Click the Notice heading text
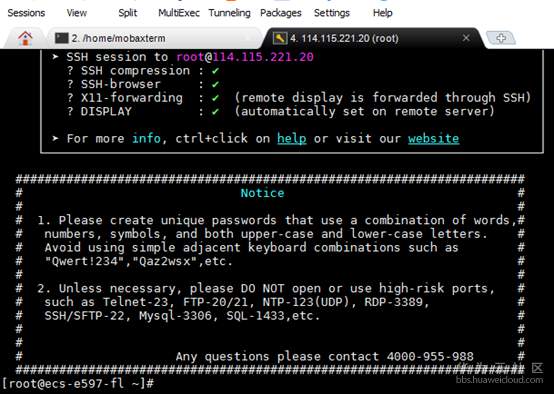Image resolution: width=554 pixels, height=394 pixels. click(263, 193)
